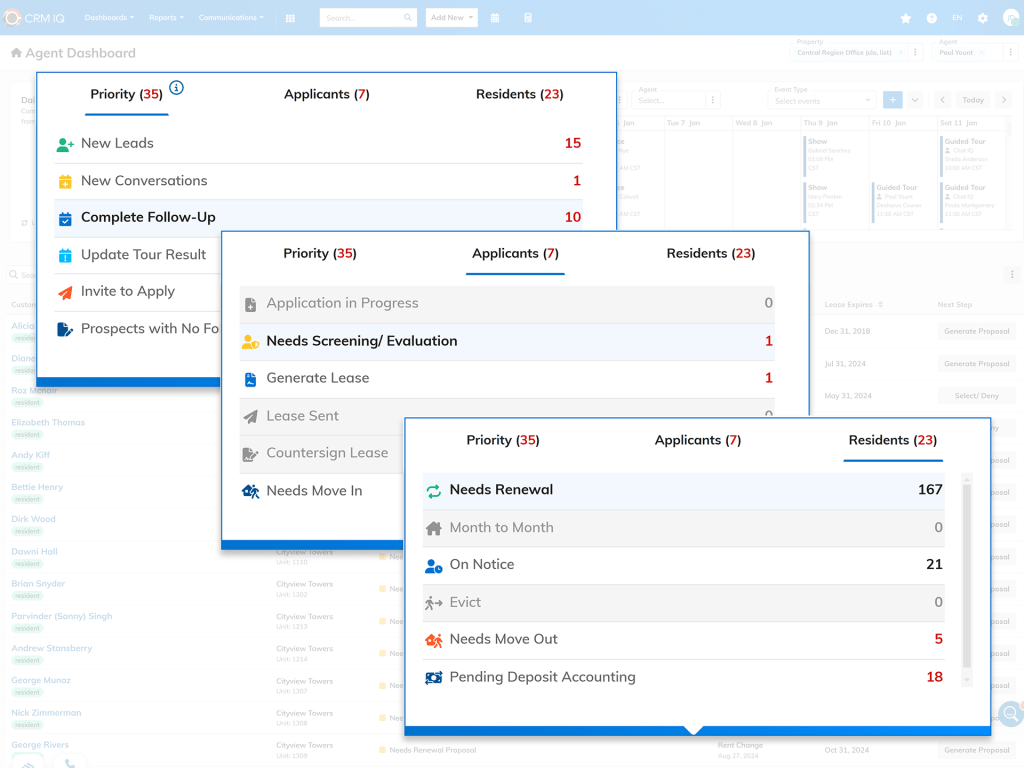Expand the chevron next to the plus button
Image resolution: width=1024 pixels, height=768 pixels.
915,100
